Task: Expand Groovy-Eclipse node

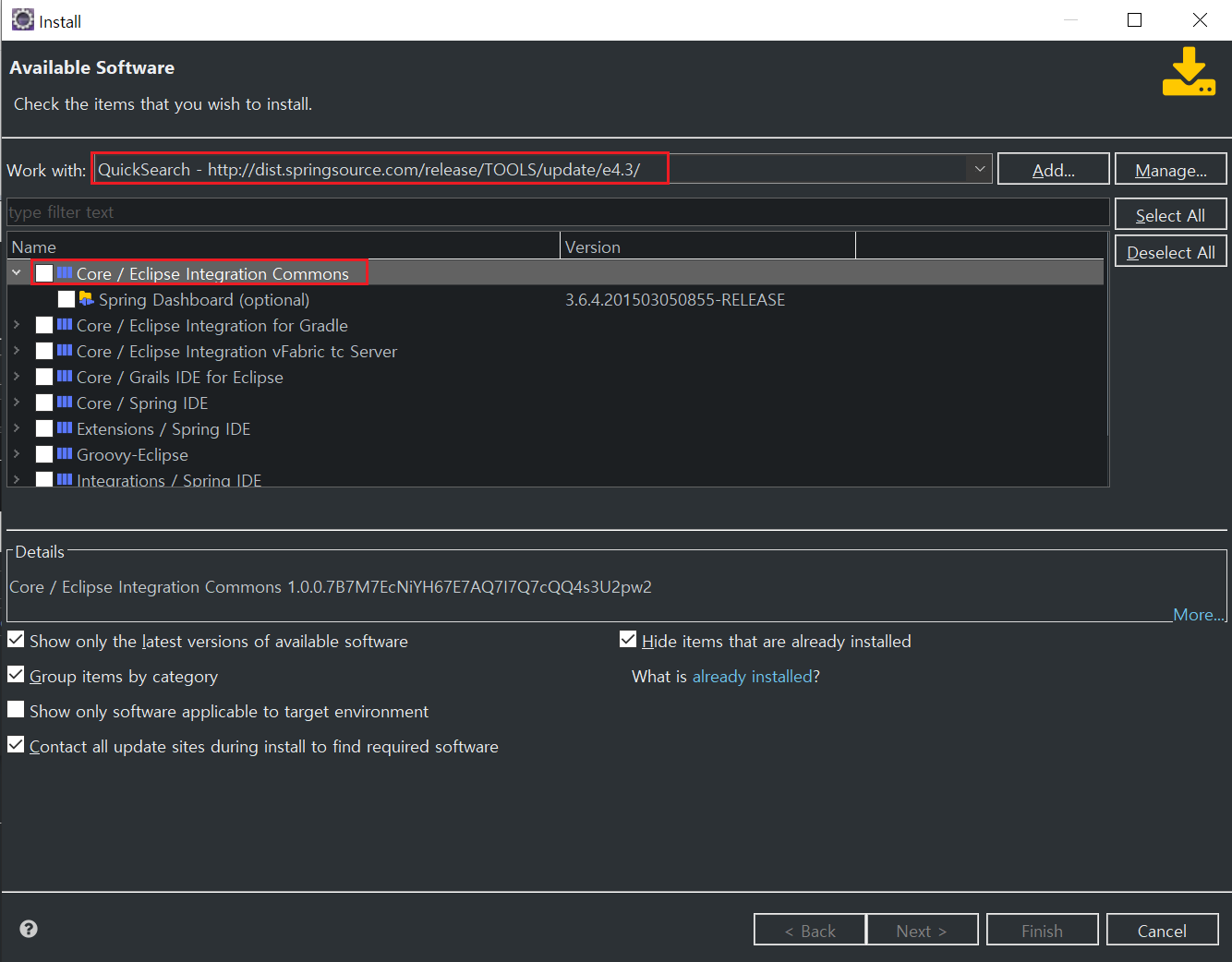Action: [x=17, y=454]
